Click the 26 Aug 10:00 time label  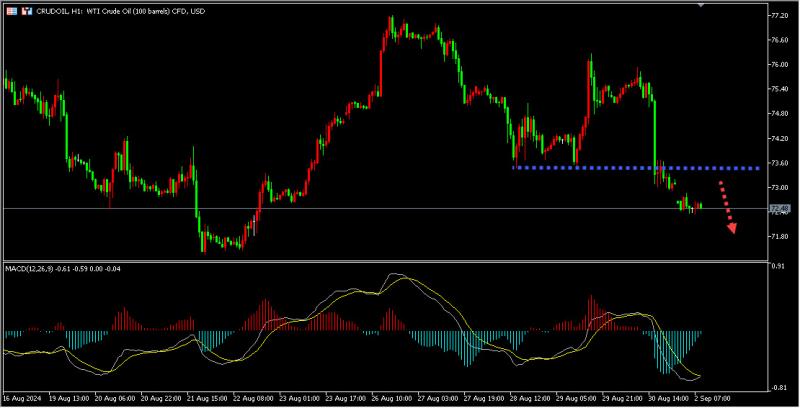392,398
